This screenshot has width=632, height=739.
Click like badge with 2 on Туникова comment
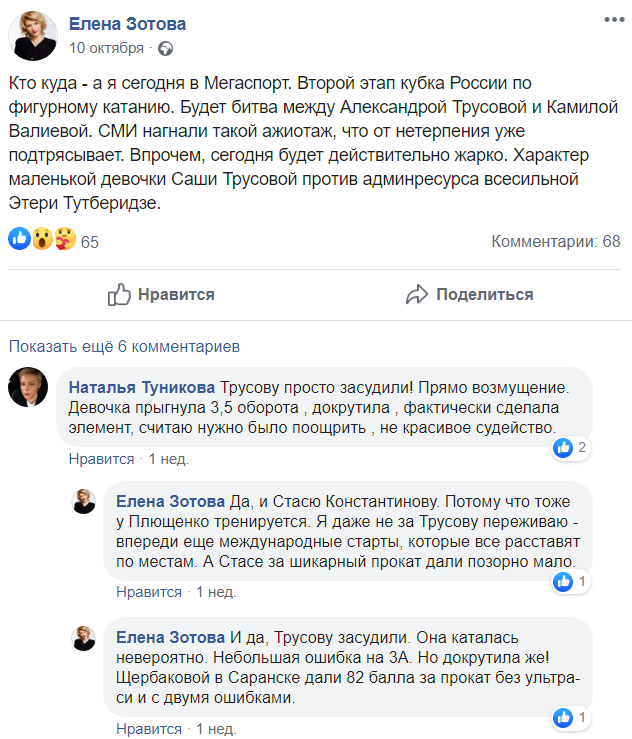[568, 449]
